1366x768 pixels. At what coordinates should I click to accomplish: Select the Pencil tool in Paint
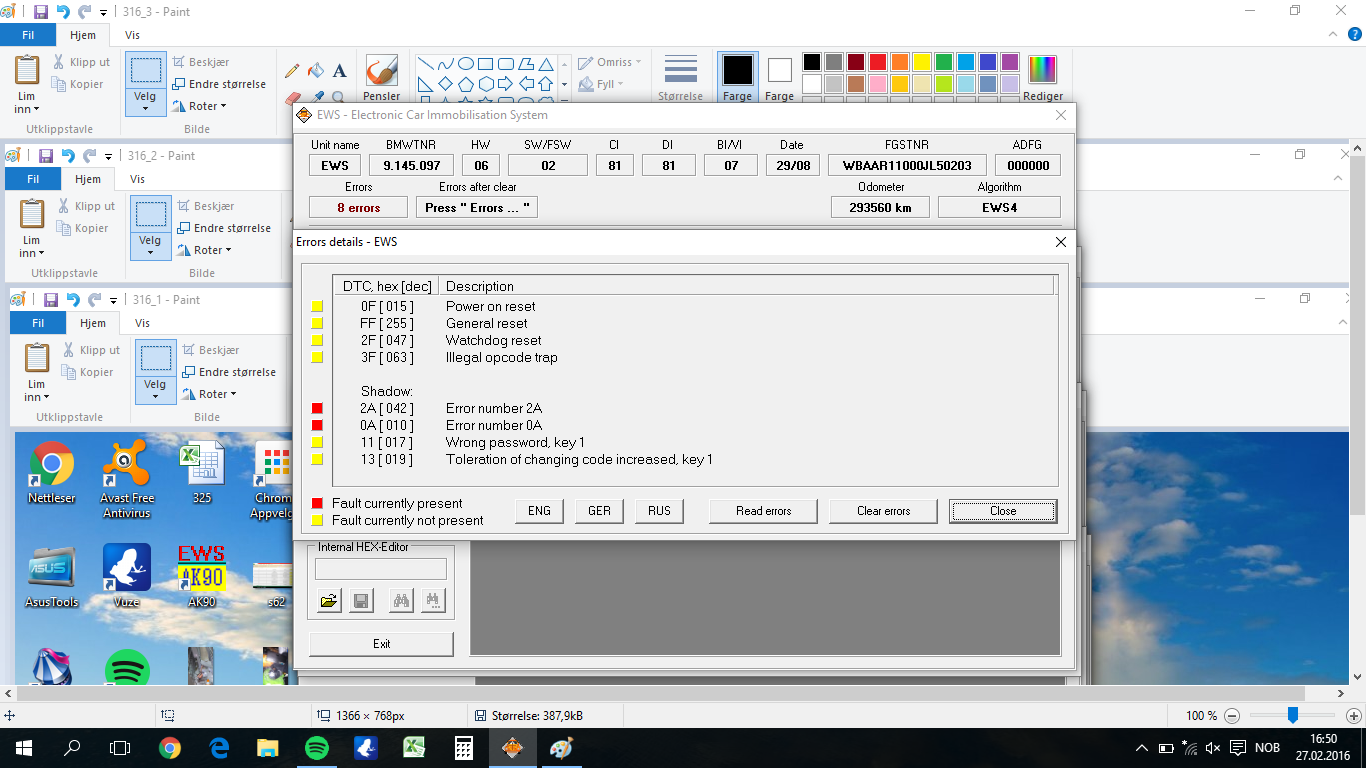pyautogui.click(x=292, y=71)
